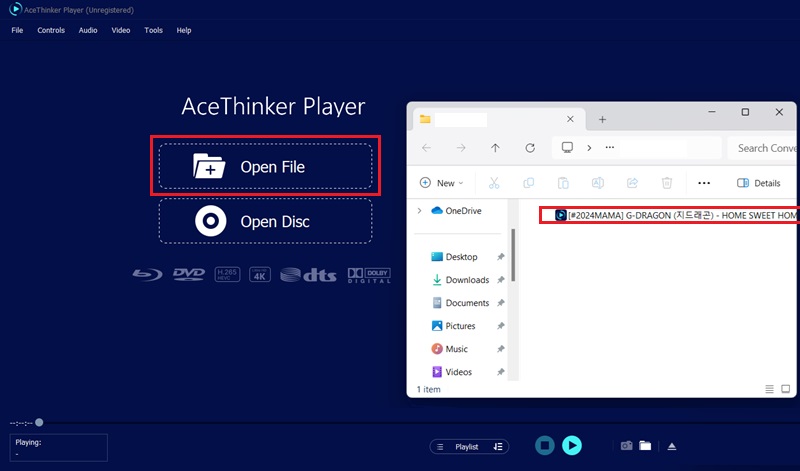Expand the address bar path chevron

tap(589, 147)
